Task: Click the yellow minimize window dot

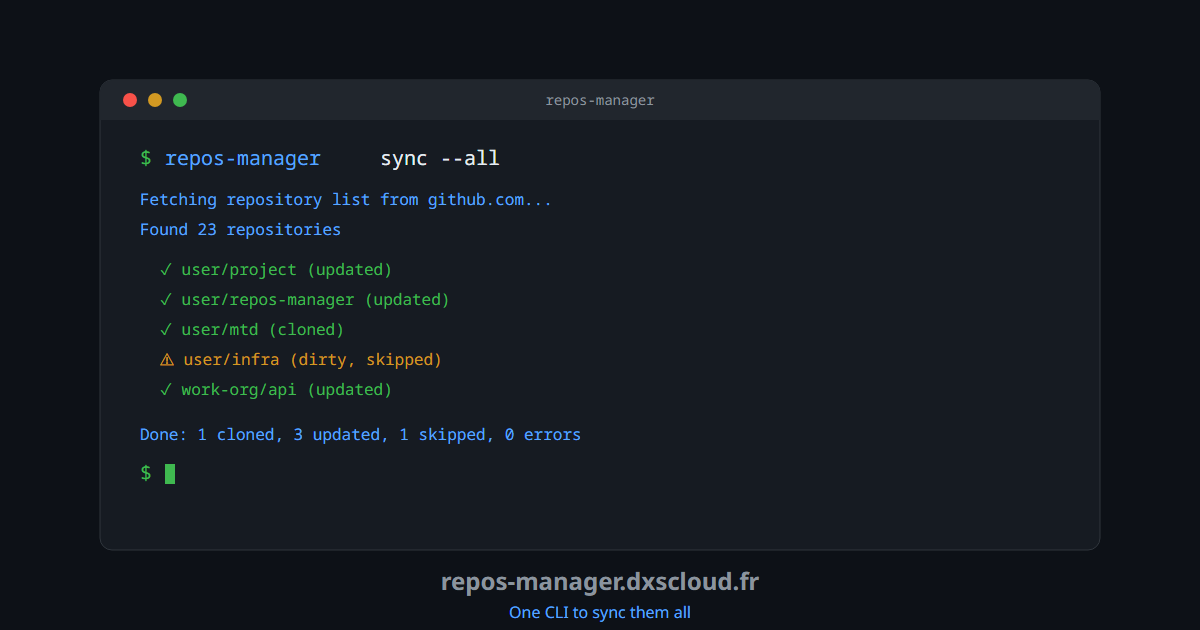Action: (x=155, y=100)
